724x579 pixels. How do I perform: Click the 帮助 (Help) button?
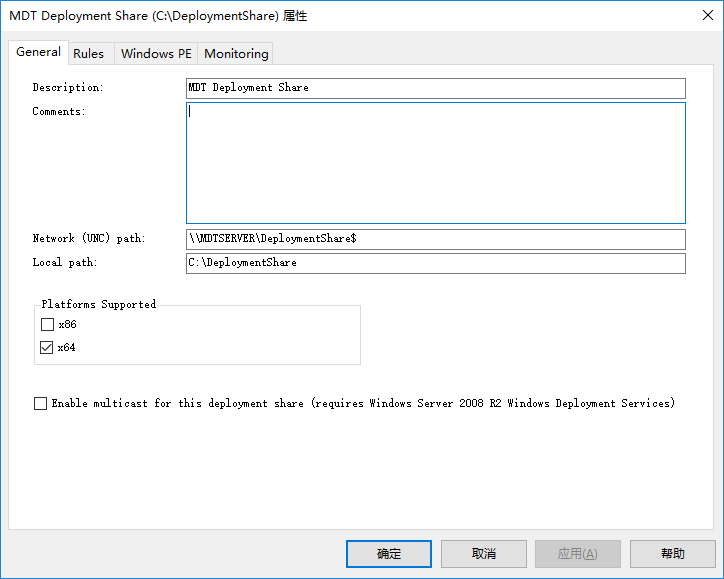click(672, 554)
